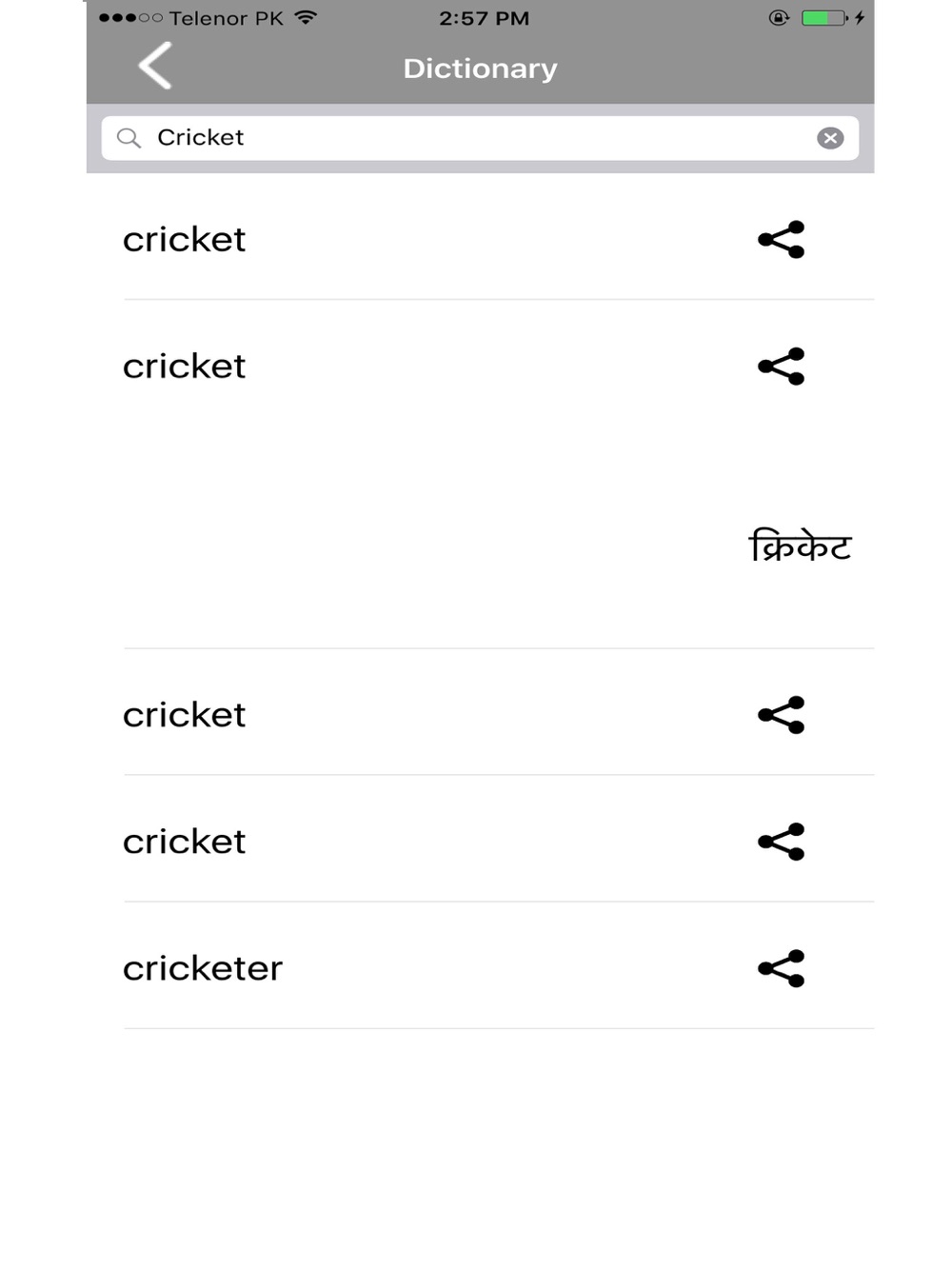Focus the search field containing Cricket

(476, 138)
